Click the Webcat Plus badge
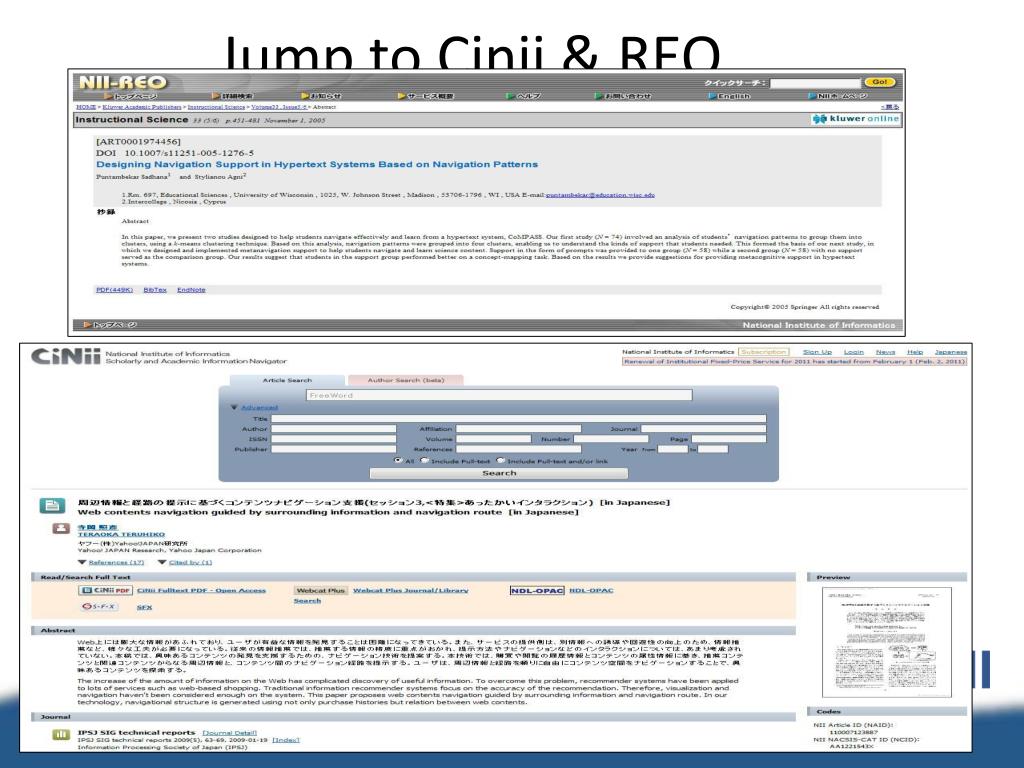 click(320, 590)
